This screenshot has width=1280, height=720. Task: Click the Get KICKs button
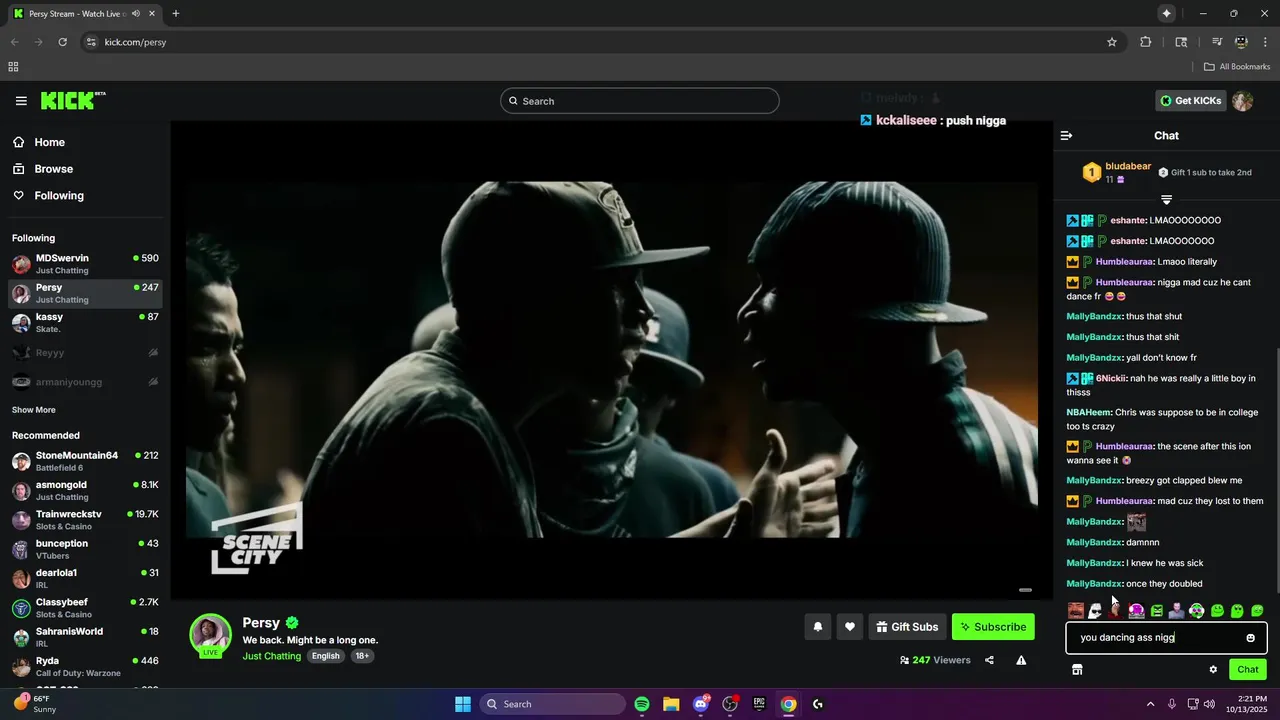[1189, 101]
